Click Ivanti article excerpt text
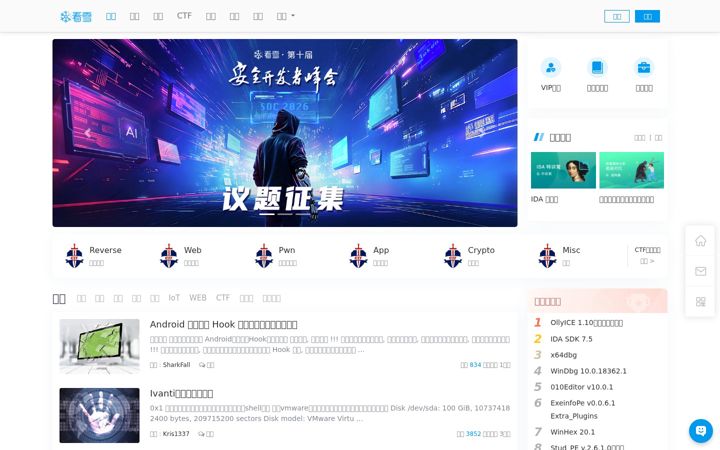Viewport: 720px width, 450px height. (x=330, y=413)
